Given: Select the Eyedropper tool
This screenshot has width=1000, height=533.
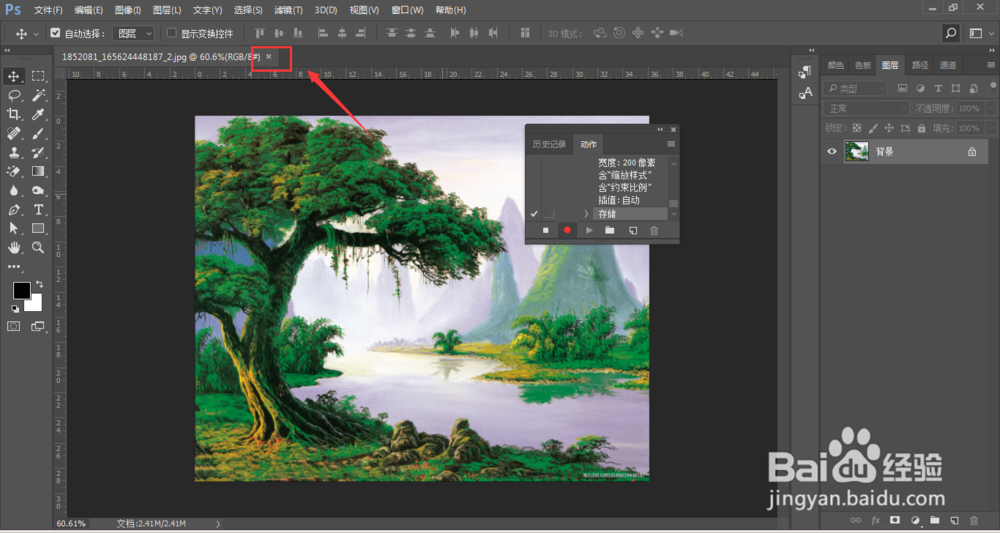Looking at the screenshot, I should 38,114.
